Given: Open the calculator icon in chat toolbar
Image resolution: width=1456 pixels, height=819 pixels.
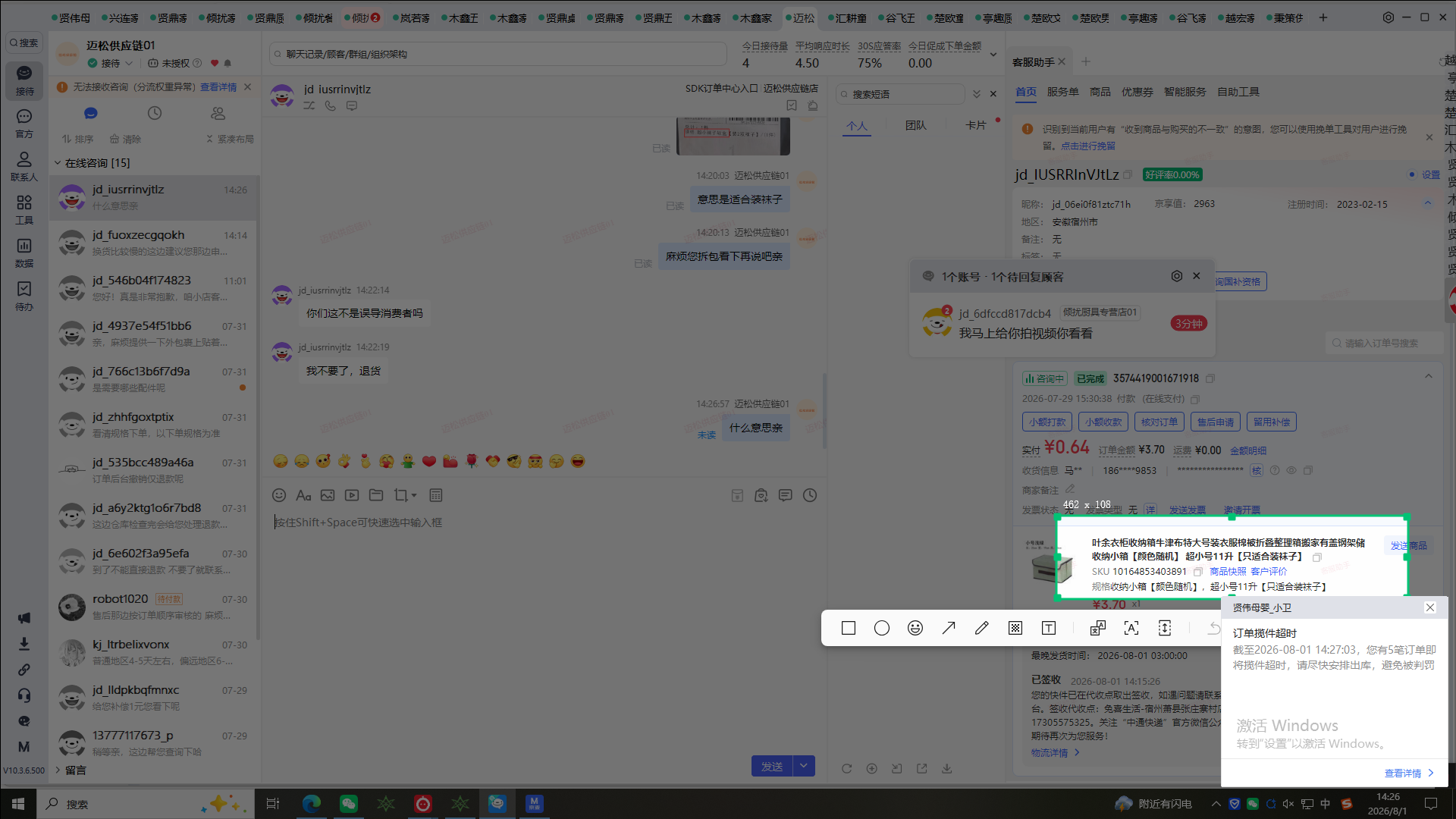Looking at the screenshot, I should coord(436,495).
